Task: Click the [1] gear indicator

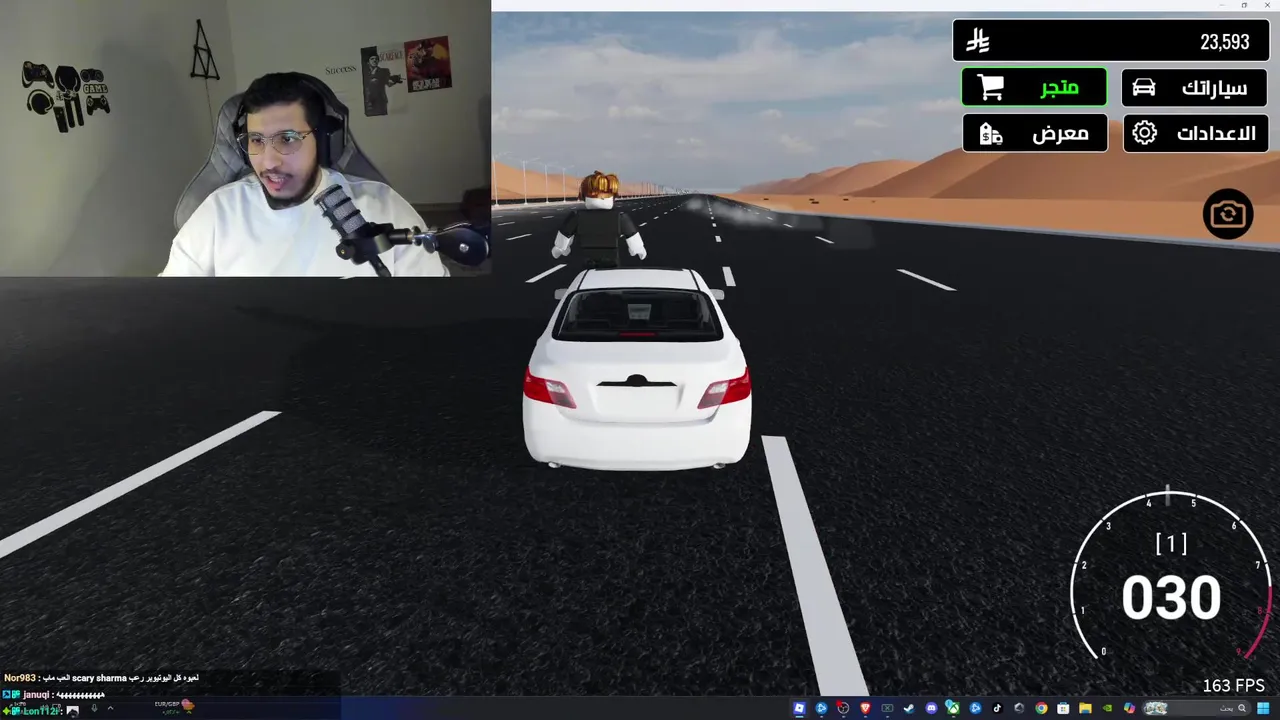Action: 1171,543
